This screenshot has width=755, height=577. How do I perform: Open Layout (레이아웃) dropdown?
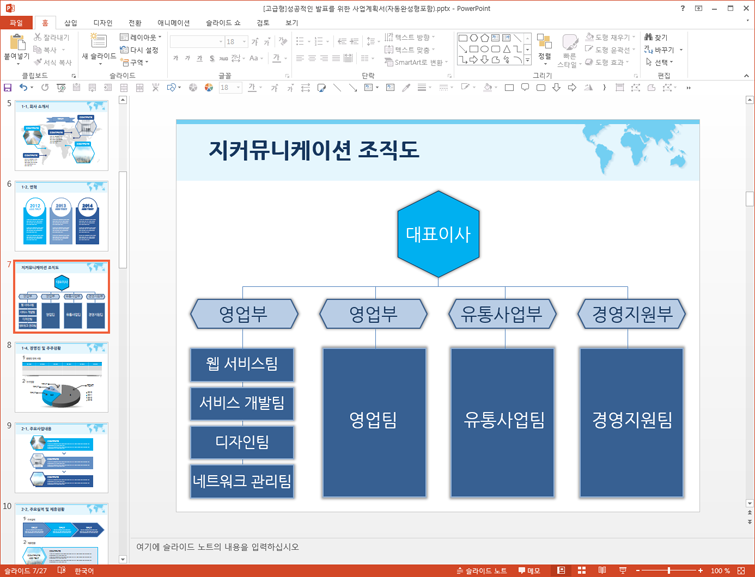coord(141,37)
